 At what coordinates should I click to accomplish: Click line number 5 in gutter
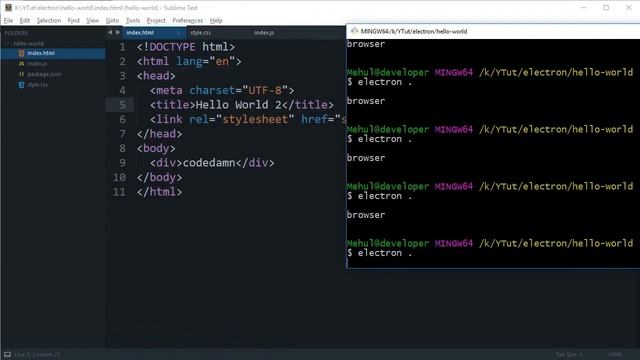tap(122, 105)
